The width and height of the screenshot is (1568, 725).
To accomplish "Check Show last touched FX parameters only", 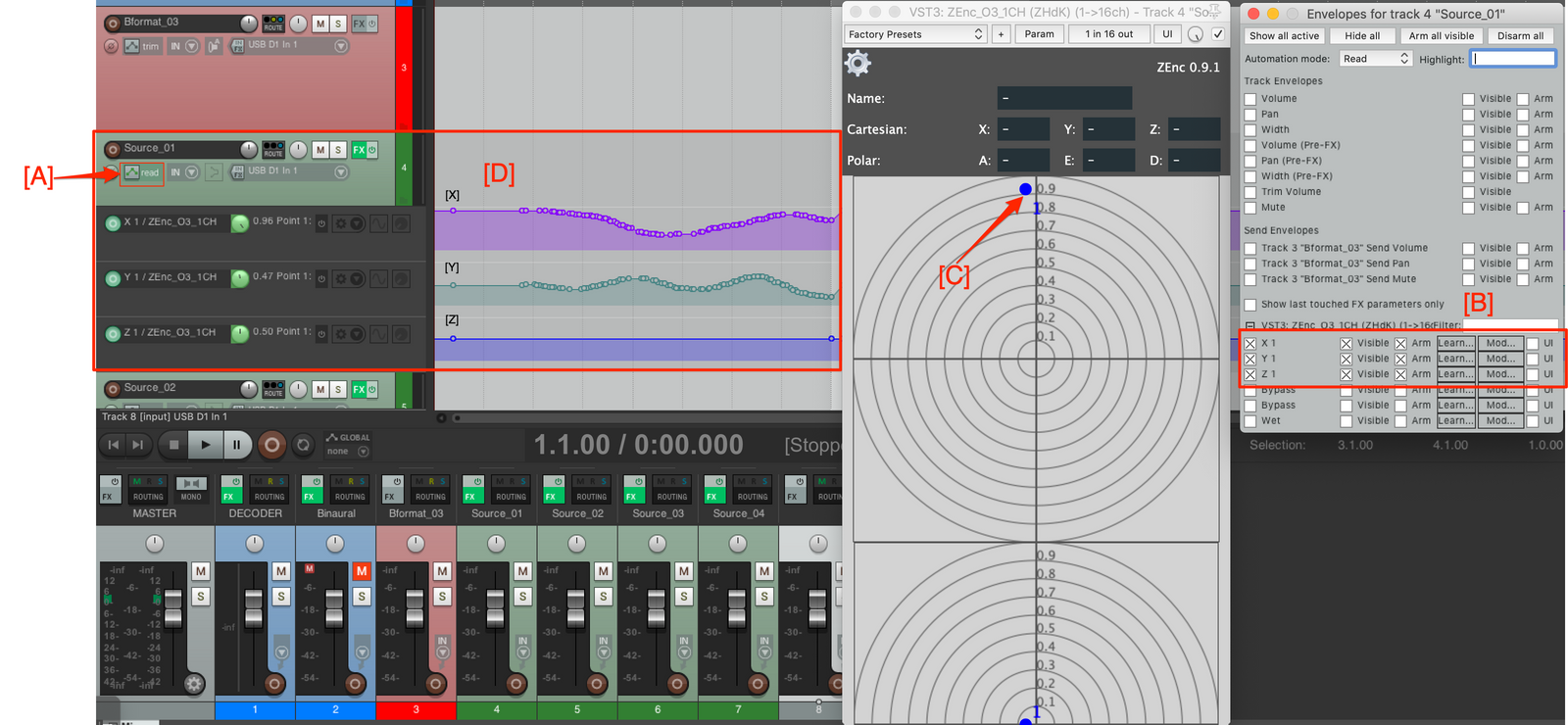I will 1250,305.
